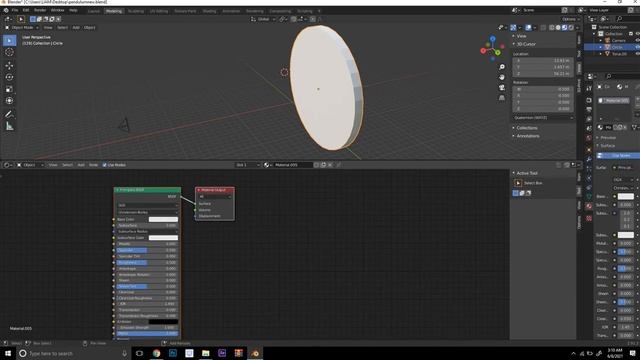The image size is (640, 360).
Task: Collapse the 3D Cursor panel
Action: [526, 44]
